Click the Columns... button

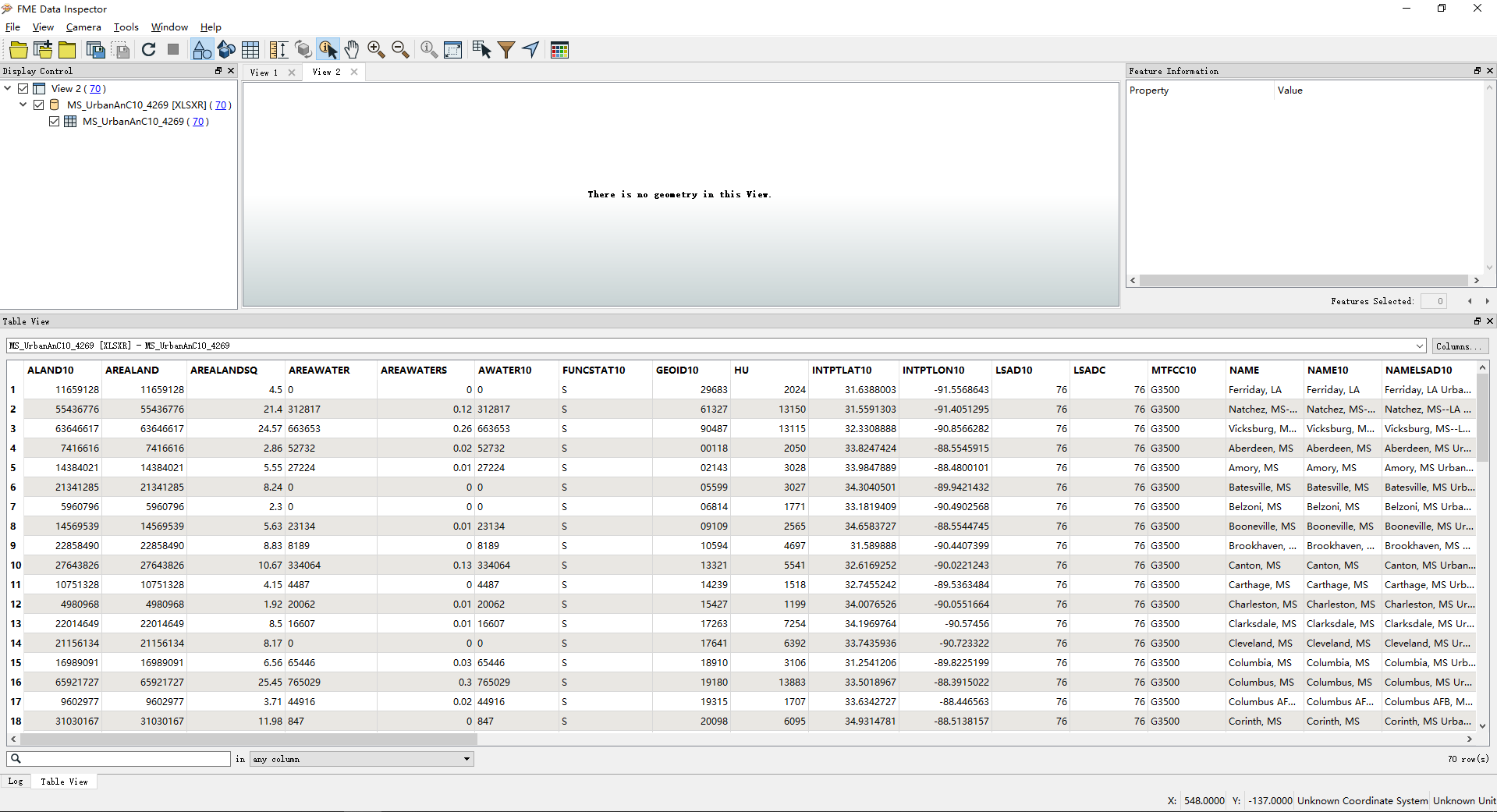pyautogui.click(x=1460, y=346)
